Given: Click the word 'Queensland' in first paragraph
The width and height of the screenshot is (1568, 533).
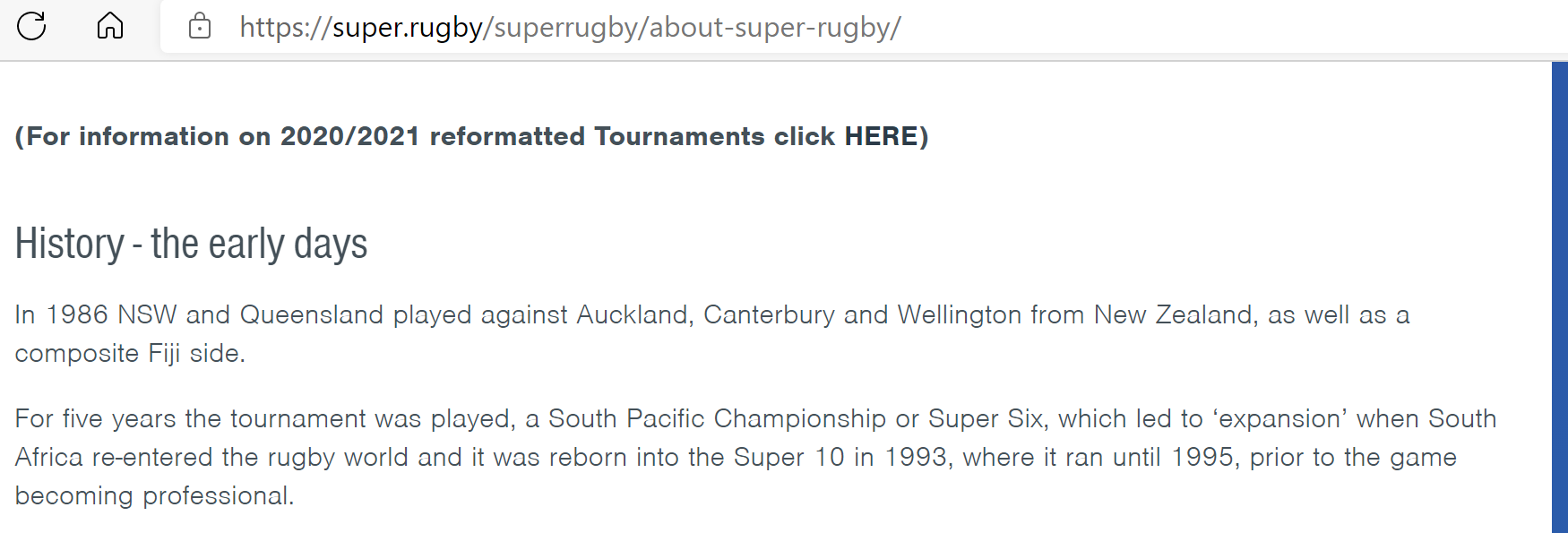Looking at the screenshot, I should click(x=312, y=314).
